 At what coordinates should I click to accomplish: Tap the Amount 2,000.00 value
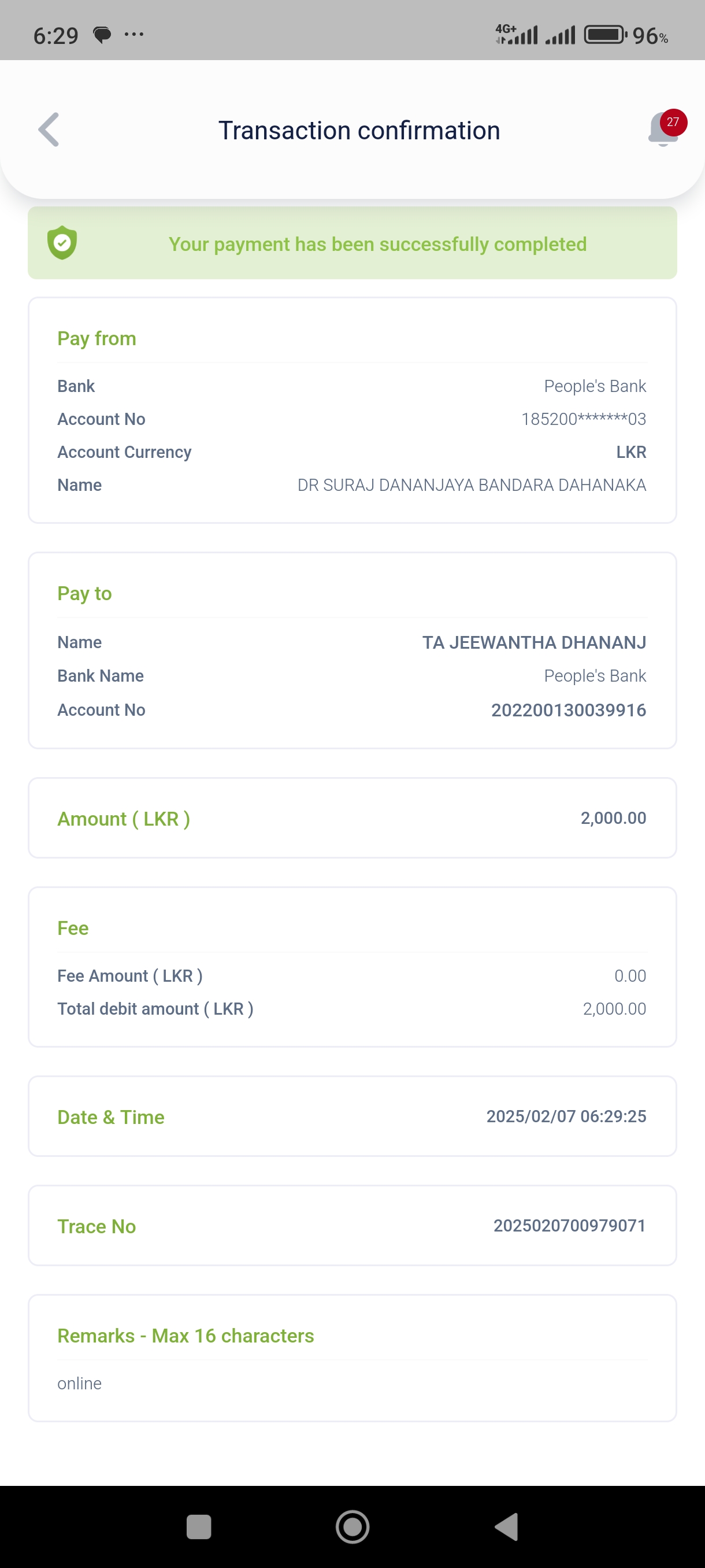click(613, 818)
